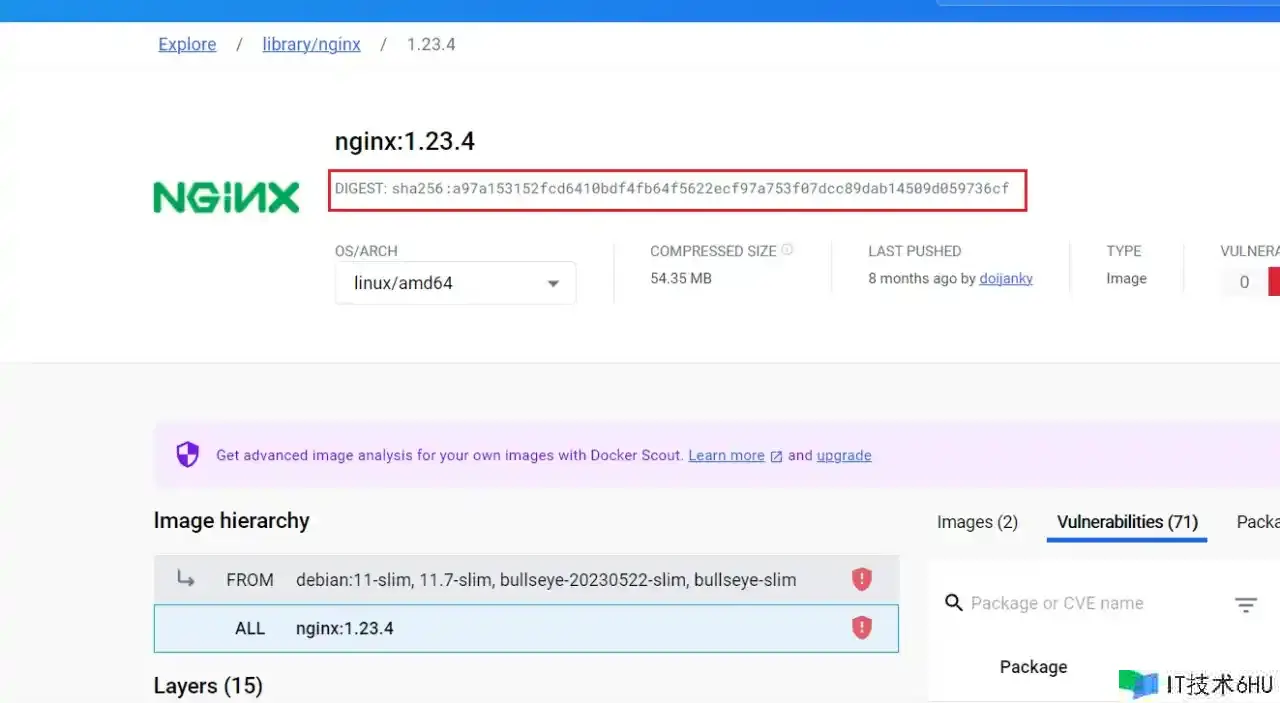Select the ALL nginx:1.23.4 hierarchy row
Image resolution: width=1280 pixels, height=703 pixels.
tap(526, 629)
